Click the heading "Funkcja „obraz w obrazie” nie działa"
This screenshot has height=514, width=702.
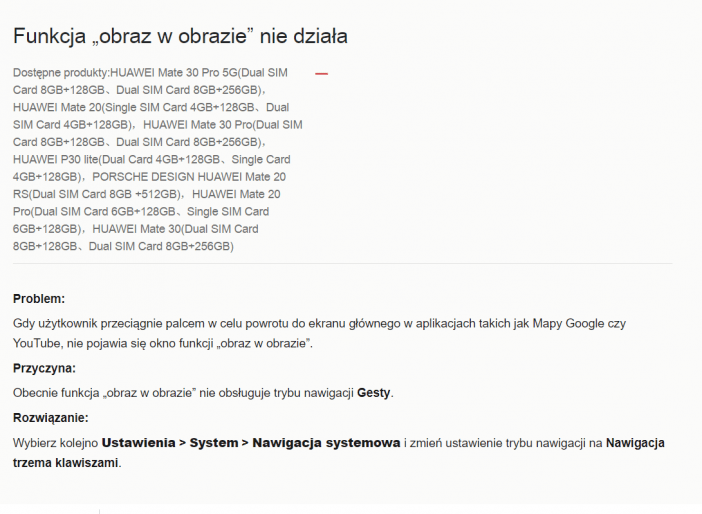180,36
